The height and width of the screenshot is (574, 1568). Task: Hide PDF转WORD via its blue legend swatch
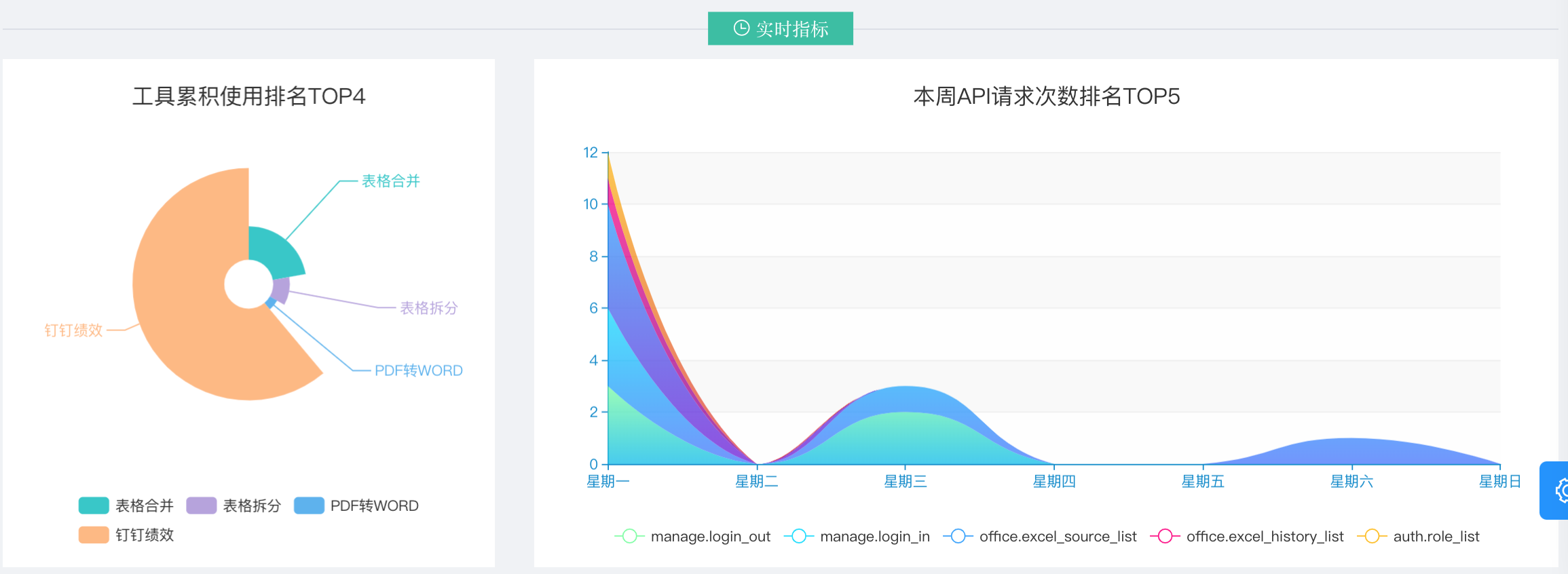[x=309, y=505]
